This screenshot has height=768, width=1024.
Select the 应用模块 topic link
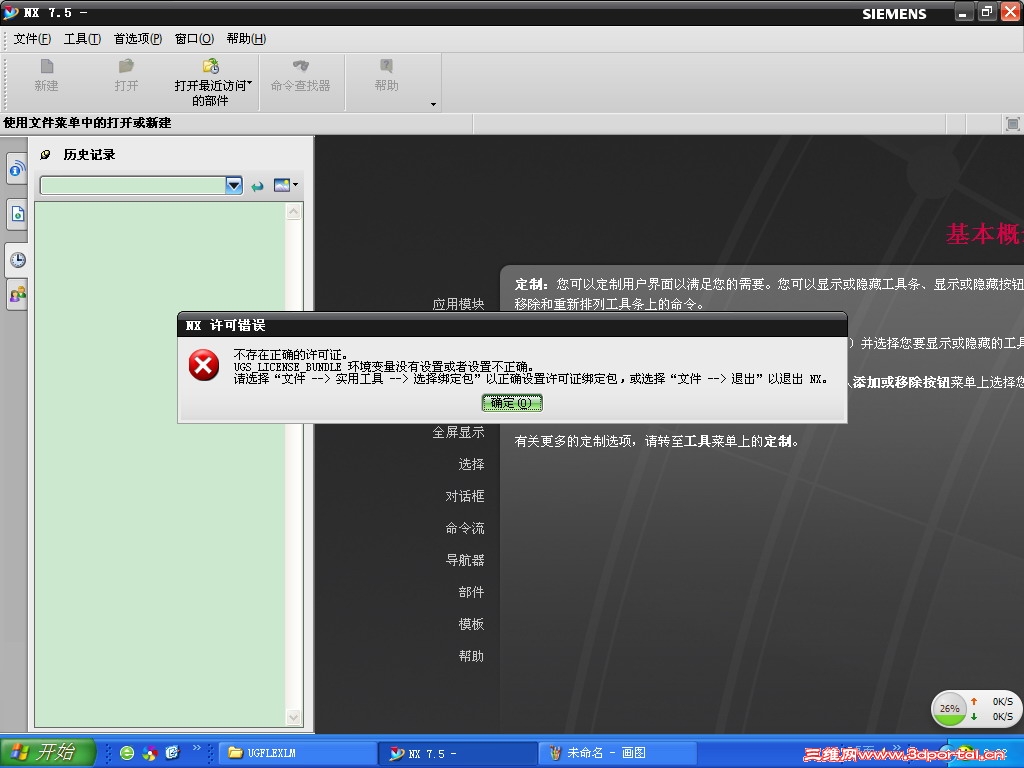click(x=458, y=304)
